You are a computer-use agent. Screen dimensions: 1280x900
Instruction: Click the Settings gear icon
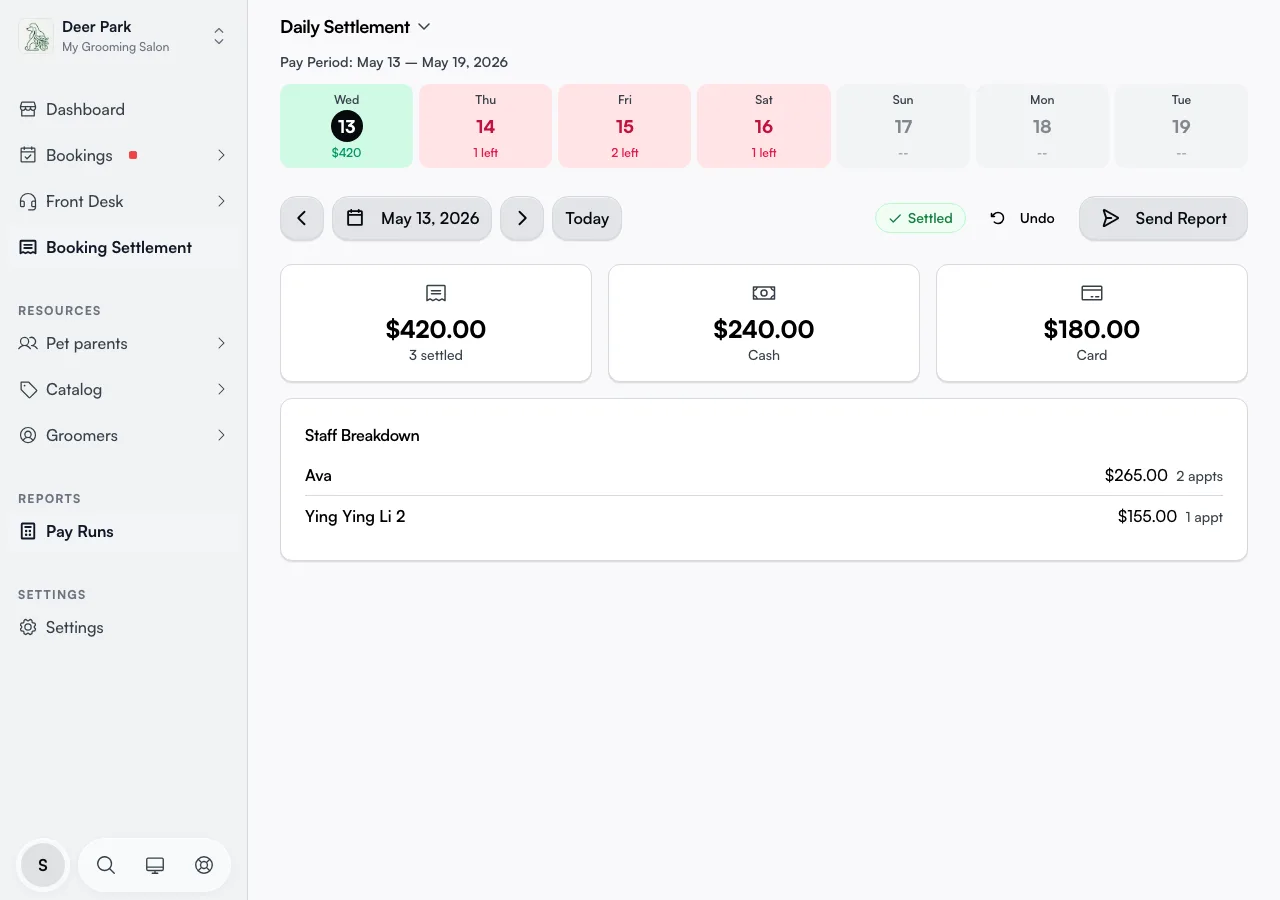(28, 627)
